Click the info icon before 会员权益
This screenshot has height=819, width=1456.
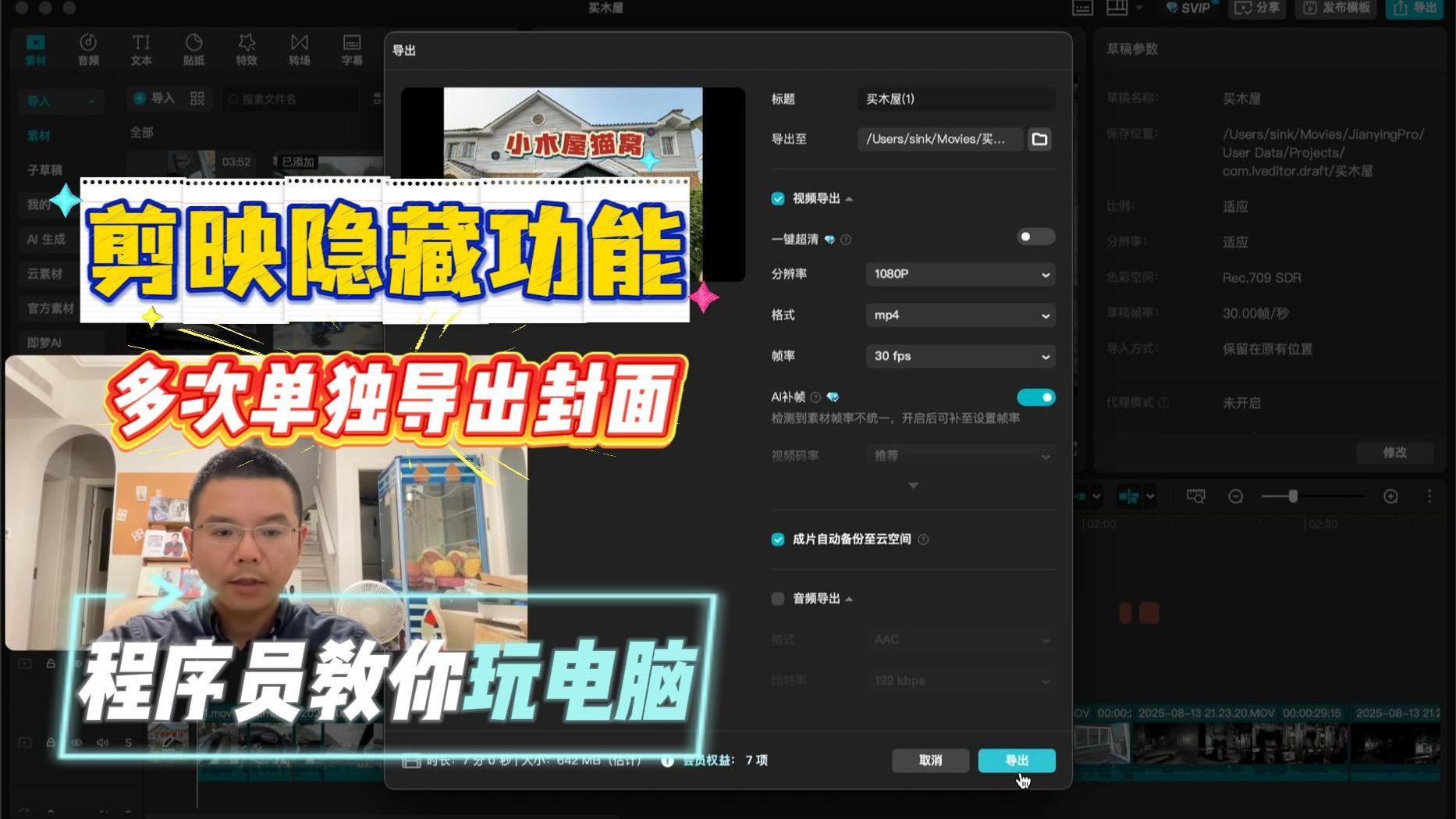point(667,760)
